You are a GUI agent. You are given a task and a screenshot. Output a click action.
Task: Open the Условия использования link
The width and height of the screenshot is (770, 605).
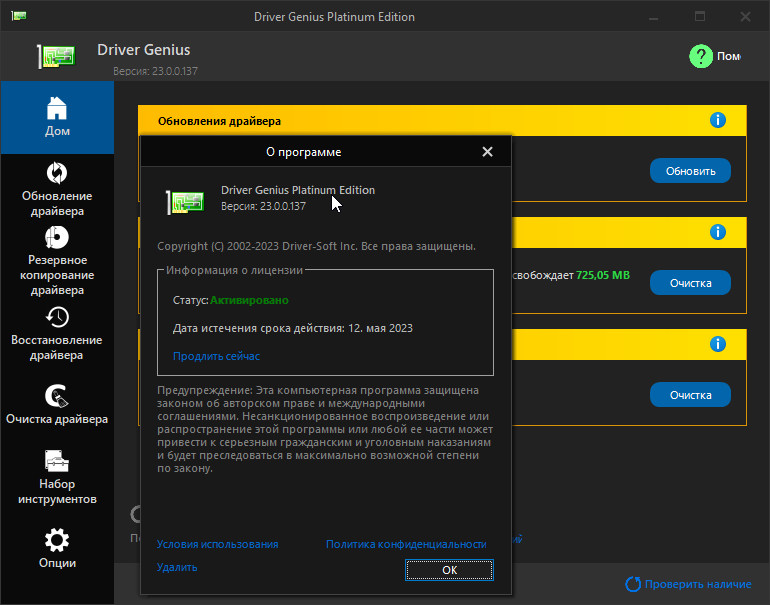217,544
